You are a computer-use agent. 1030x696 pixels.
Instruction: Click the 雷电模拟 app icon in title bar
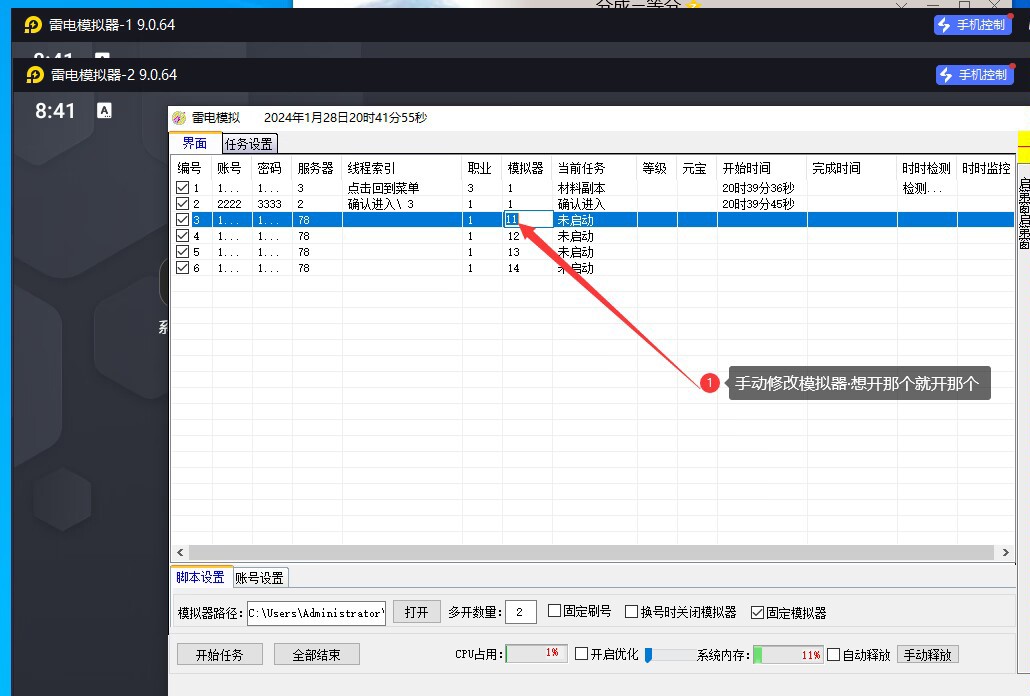point(179,118)
